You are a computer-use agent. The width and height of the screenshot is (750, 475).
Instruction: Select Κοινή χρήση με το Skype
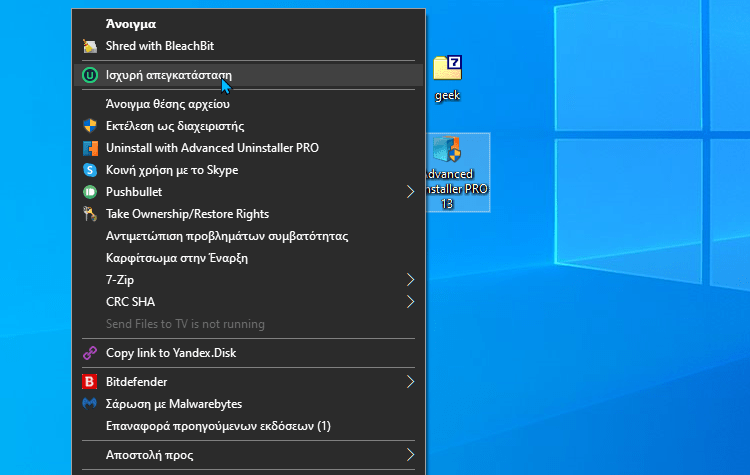pos(248,170)
